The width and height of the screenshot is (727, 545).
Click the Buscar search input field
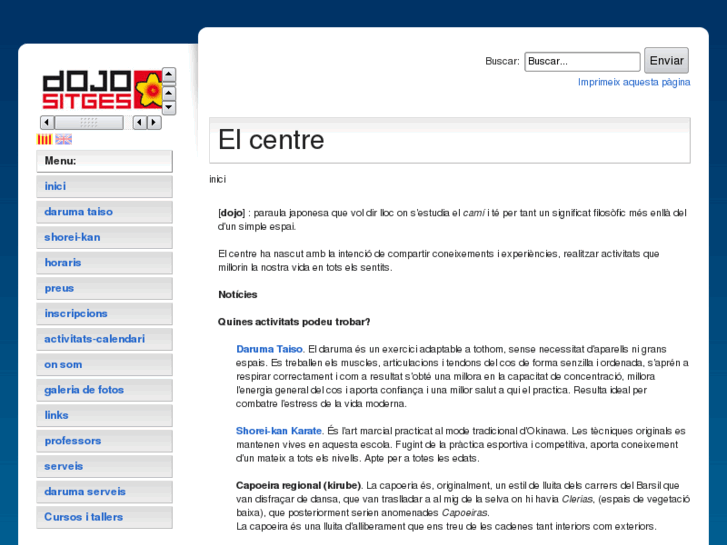click(x=582, y=62)
